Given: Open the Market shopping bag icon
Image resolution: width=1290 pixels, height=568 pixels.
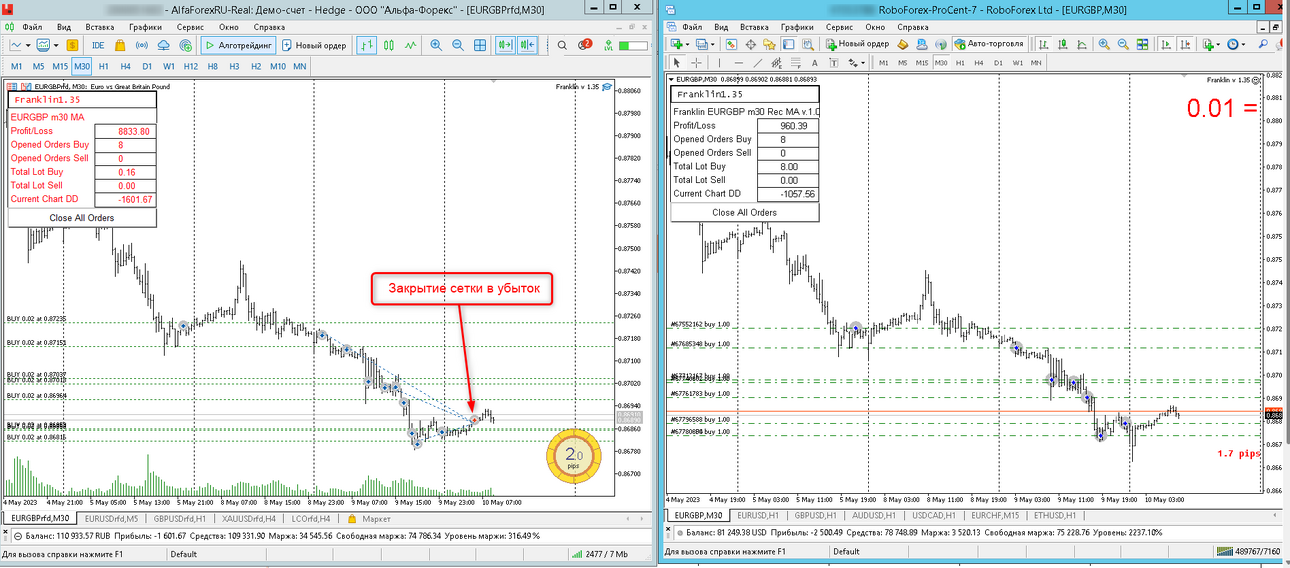Looking at the screenshot, I should 119,45.
